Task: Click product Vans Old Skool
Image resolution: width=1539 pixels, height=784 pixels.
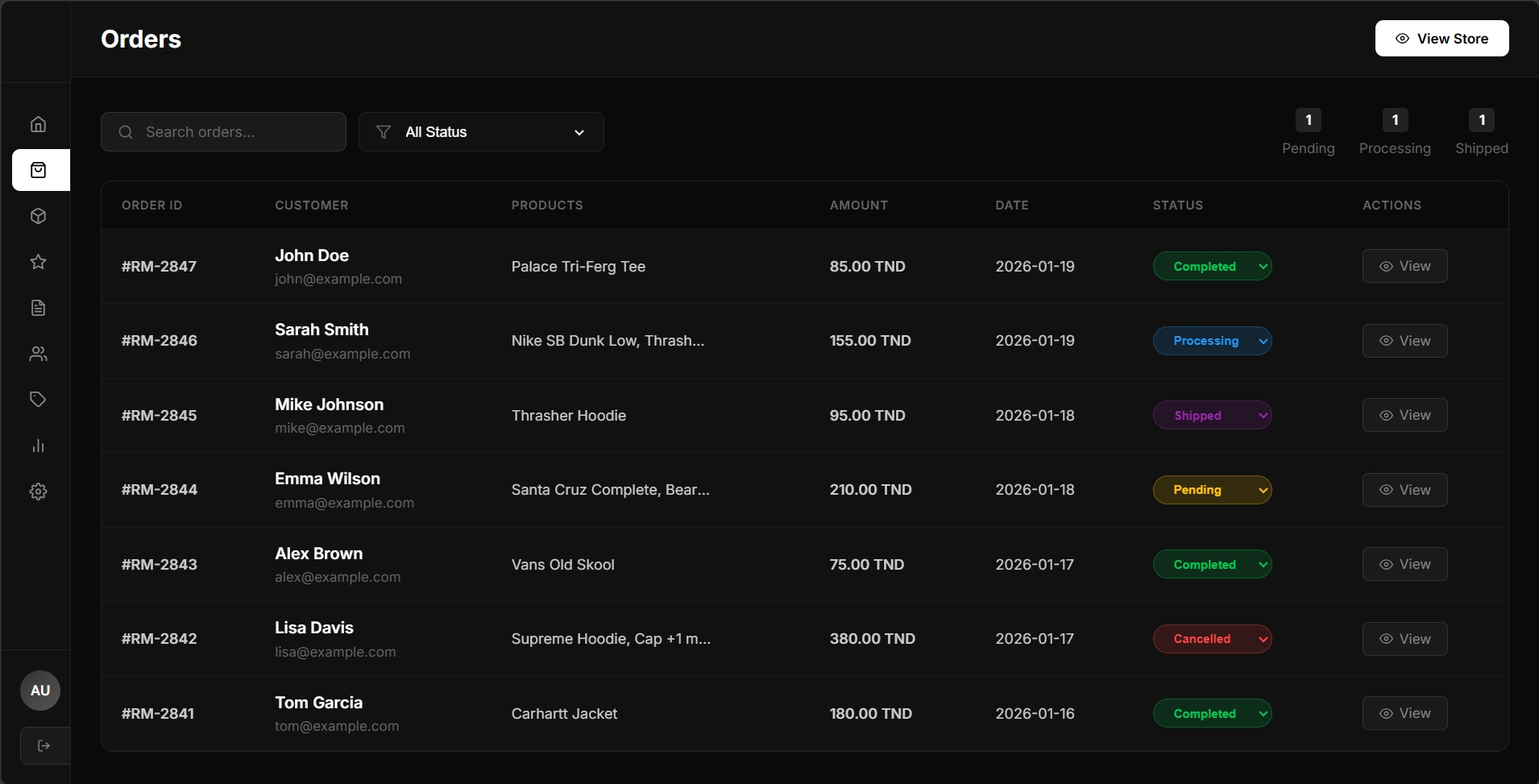Action: [563, 565]
